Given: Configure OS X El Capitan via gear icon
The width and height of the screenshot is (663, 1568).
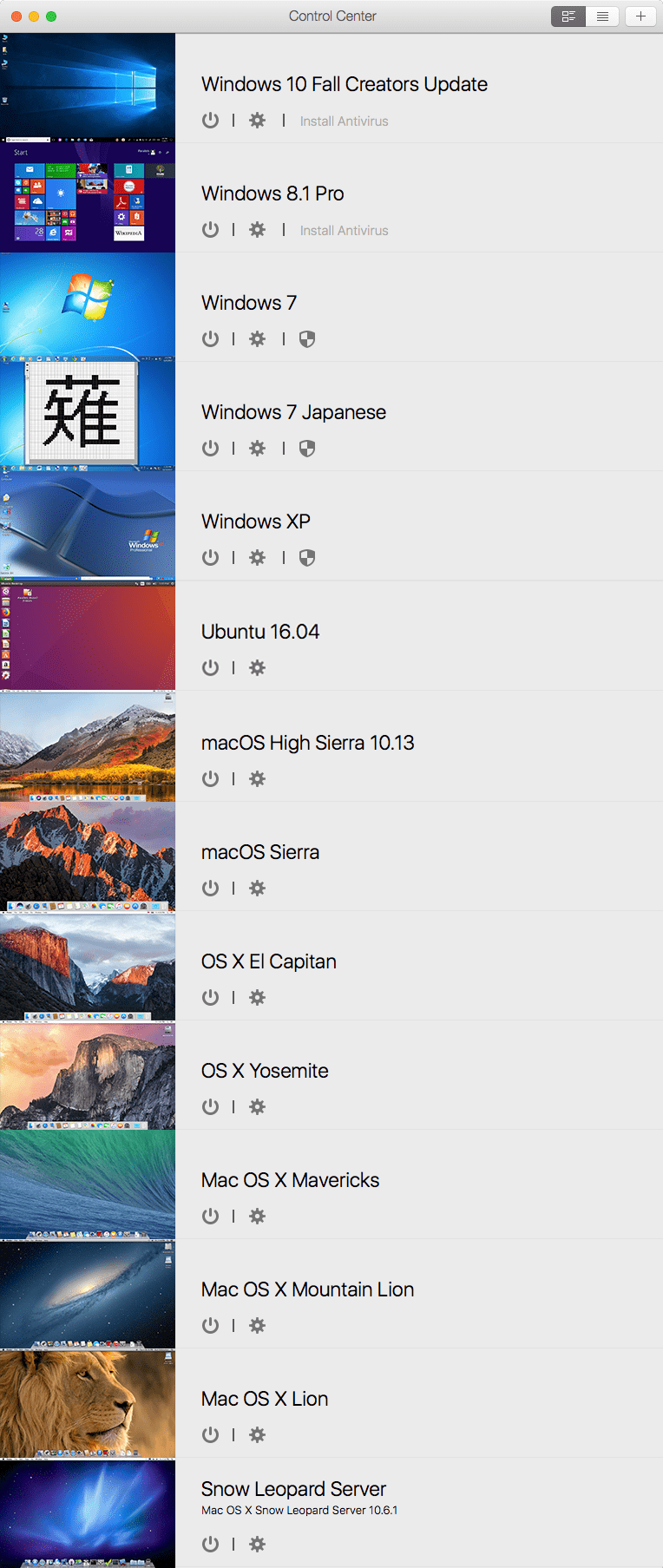Looking at the screenshot, I should (257, 998).
